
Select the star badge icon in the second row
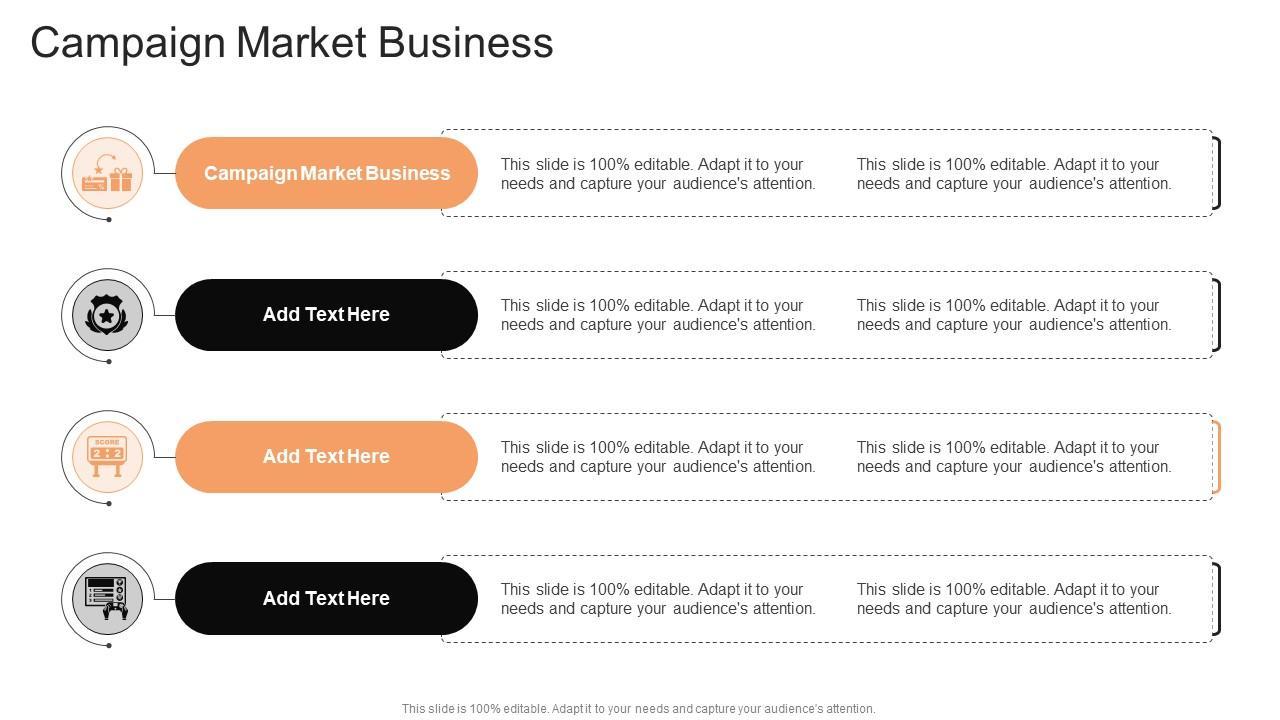click(107, 315)
